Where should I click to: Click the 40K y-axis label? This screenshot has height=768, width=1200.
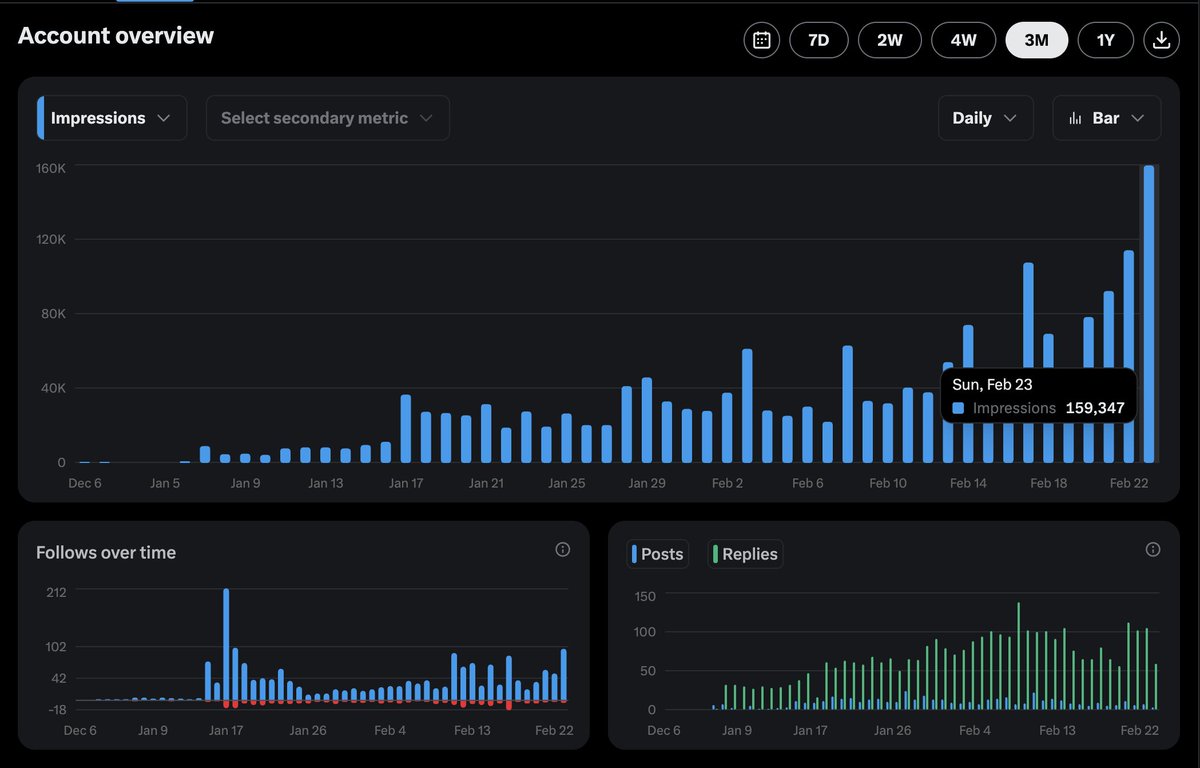(53, 388)
